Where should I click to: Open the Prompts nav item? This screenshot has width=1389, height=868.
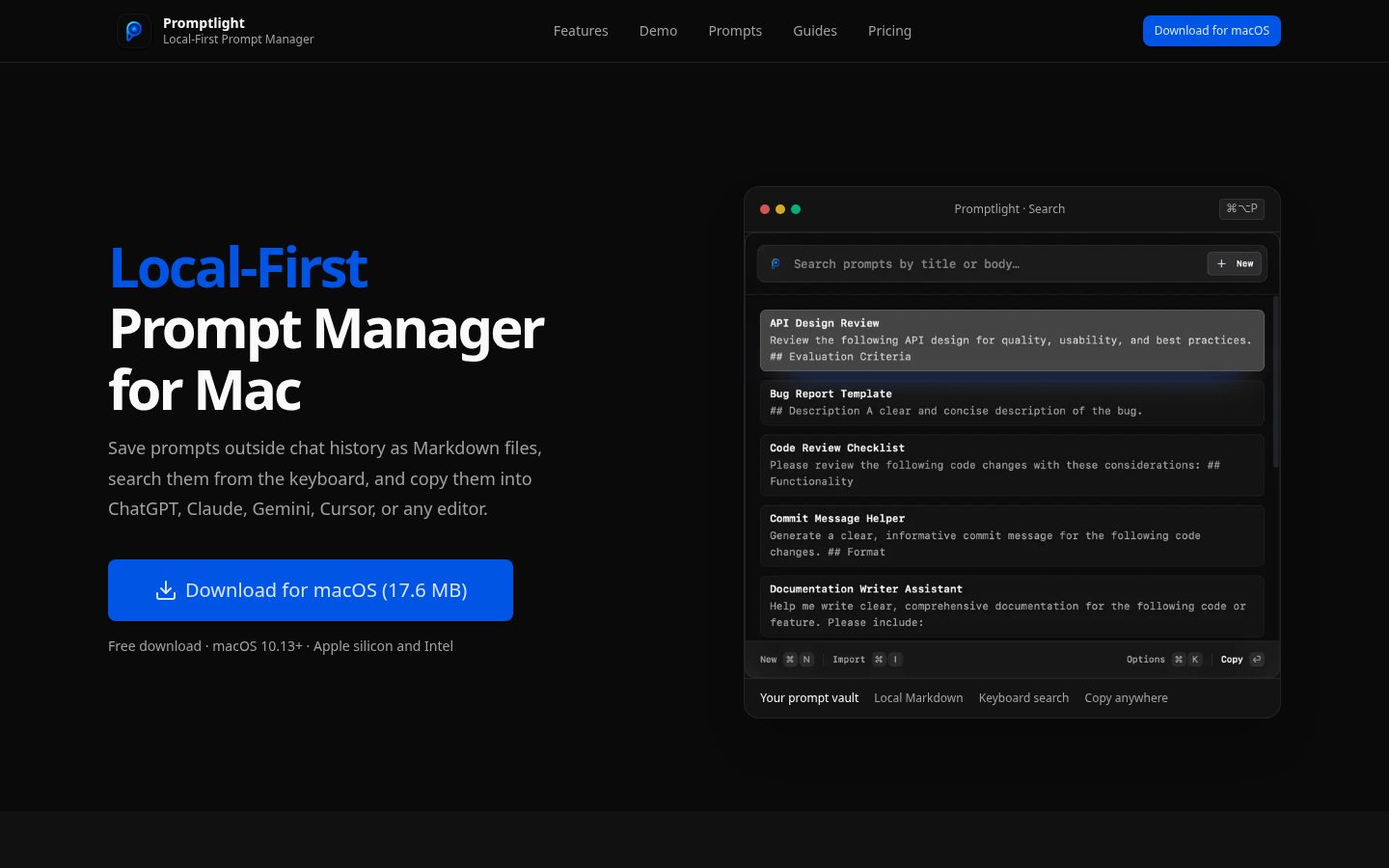point(735,31)
